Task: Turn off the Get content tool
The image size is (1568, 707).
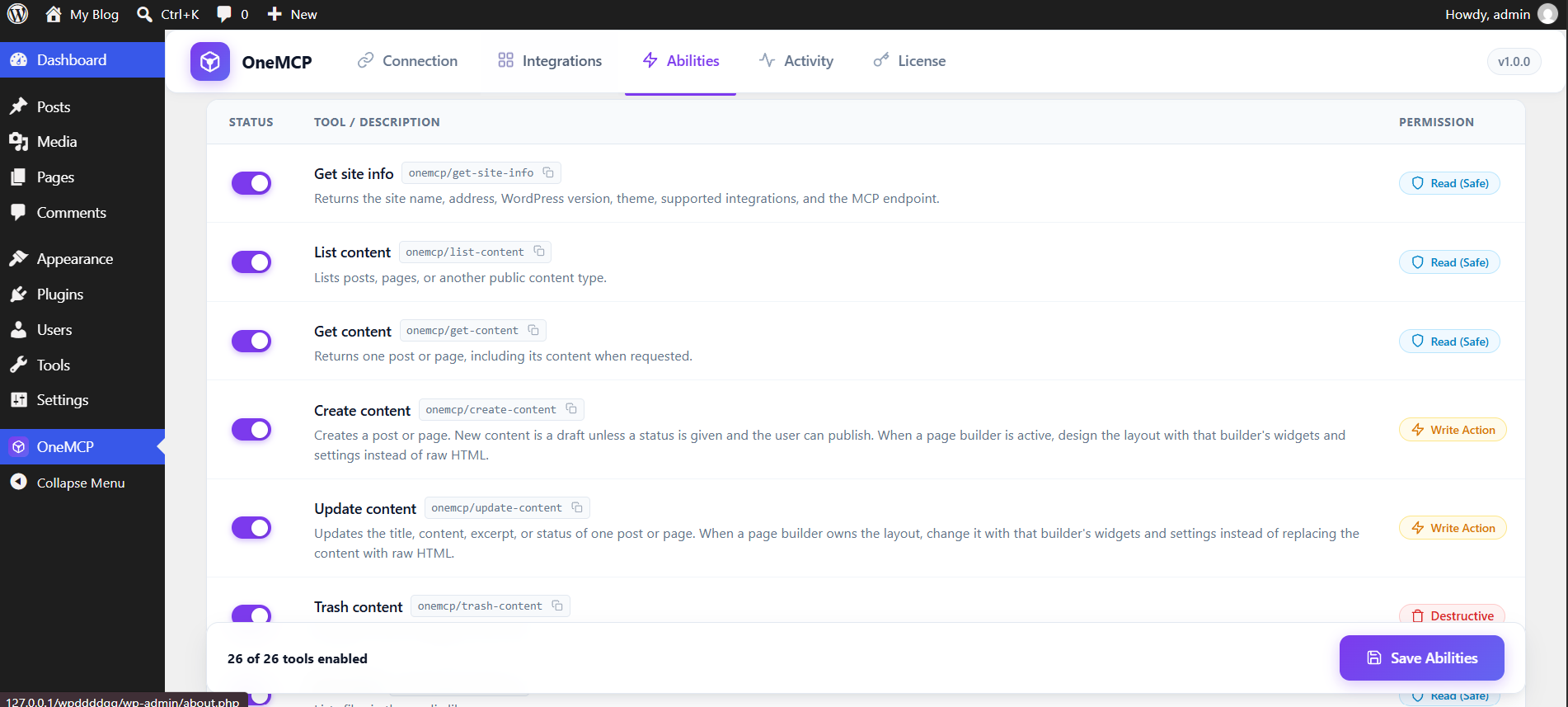Action: click(251, 341)
